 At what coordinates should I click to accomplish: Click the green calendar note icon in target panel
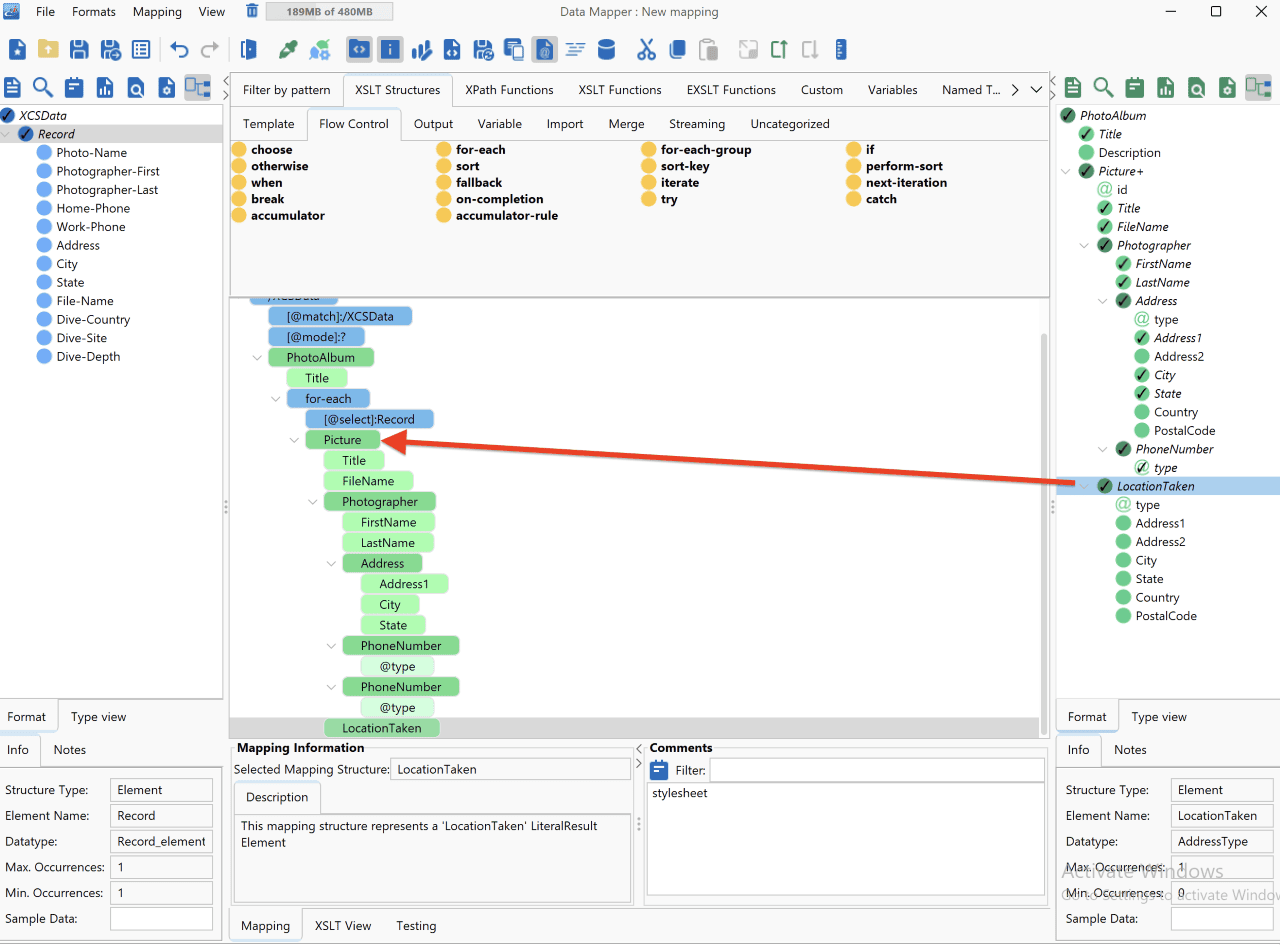[x=1134, y=87]
